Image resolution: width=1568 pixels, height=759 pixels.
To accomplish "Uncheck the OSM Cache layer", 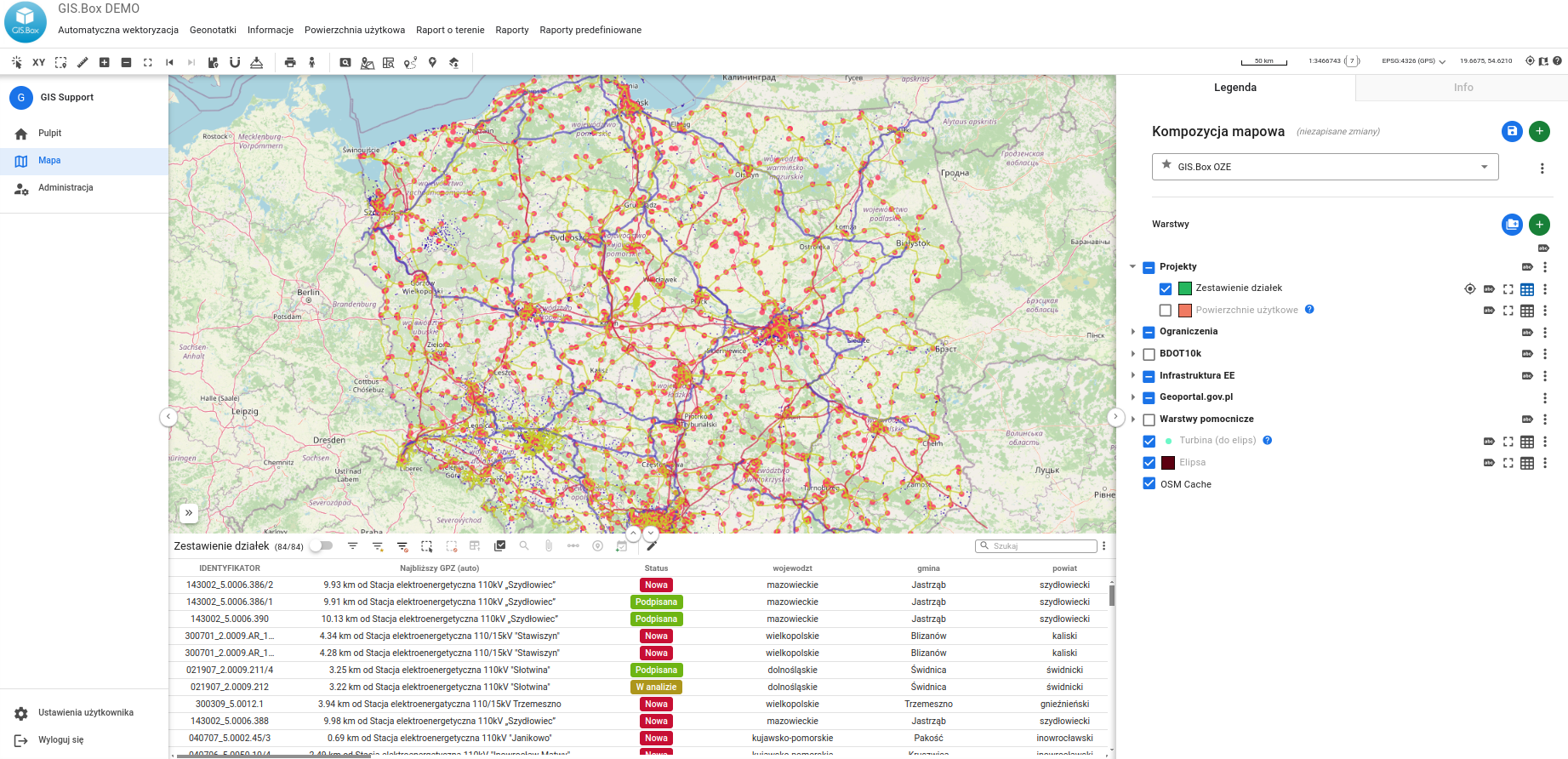I will coord(1149,484).
